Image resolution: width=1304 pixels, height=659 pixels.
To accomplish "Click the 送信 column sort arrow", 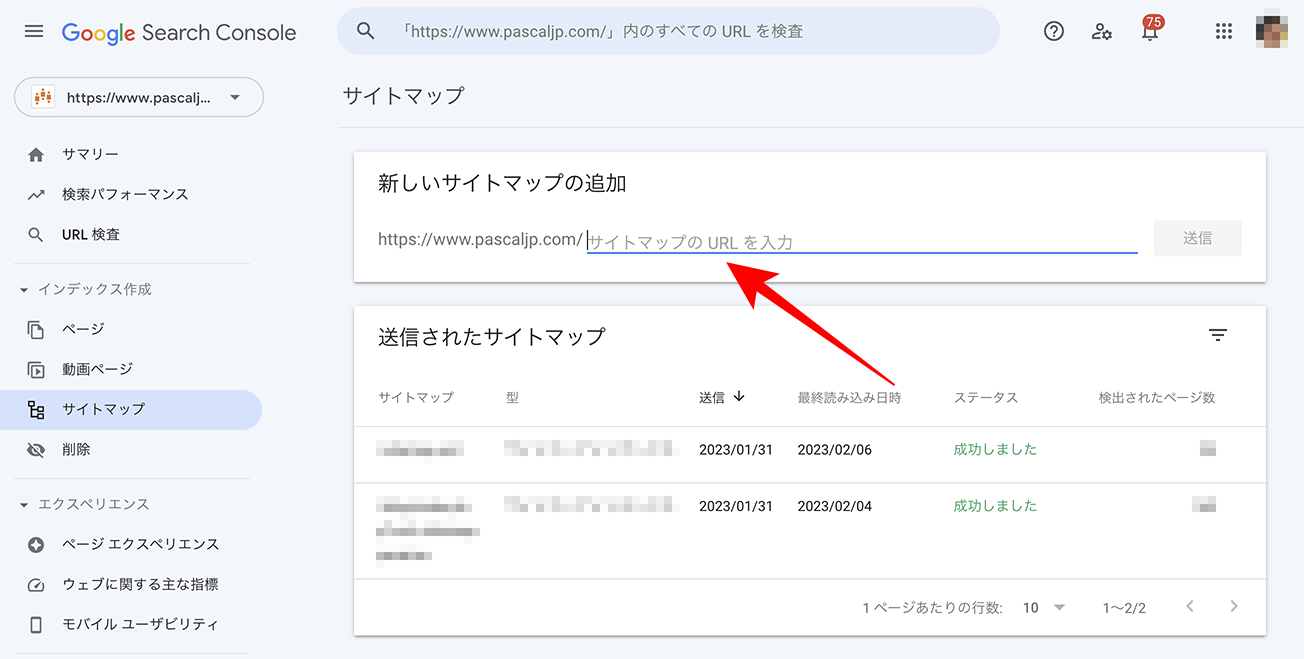I will (739, 396).
